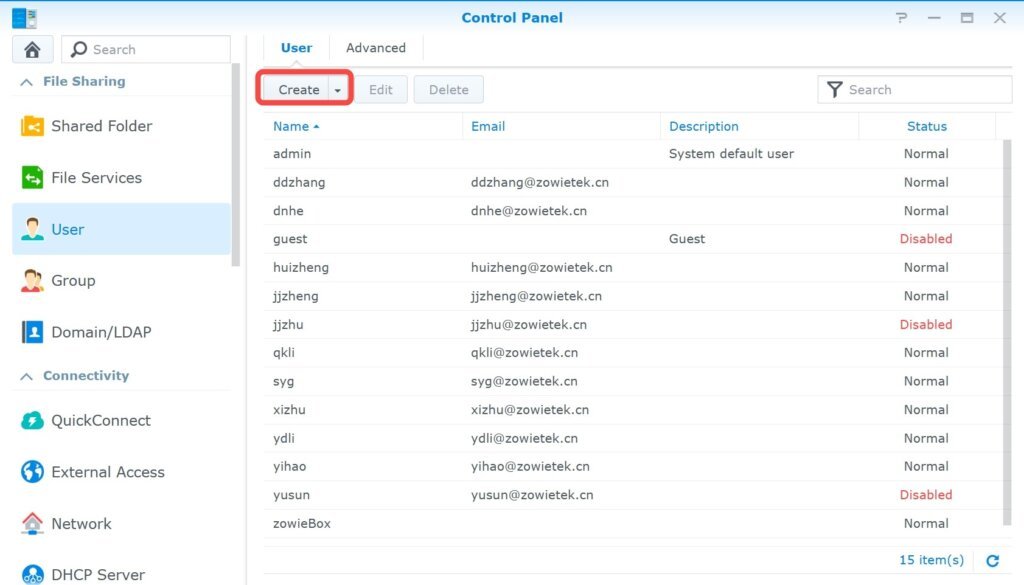Open Network settings

click(81, 524)
